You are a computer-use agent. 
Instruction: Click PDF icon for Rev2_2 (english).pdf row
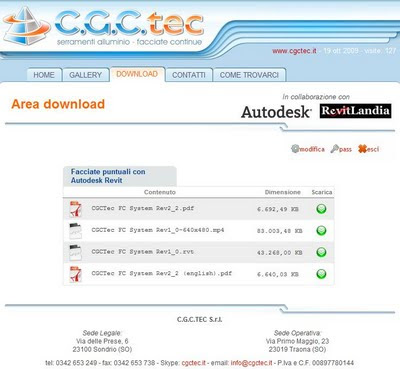click(75, 274)
